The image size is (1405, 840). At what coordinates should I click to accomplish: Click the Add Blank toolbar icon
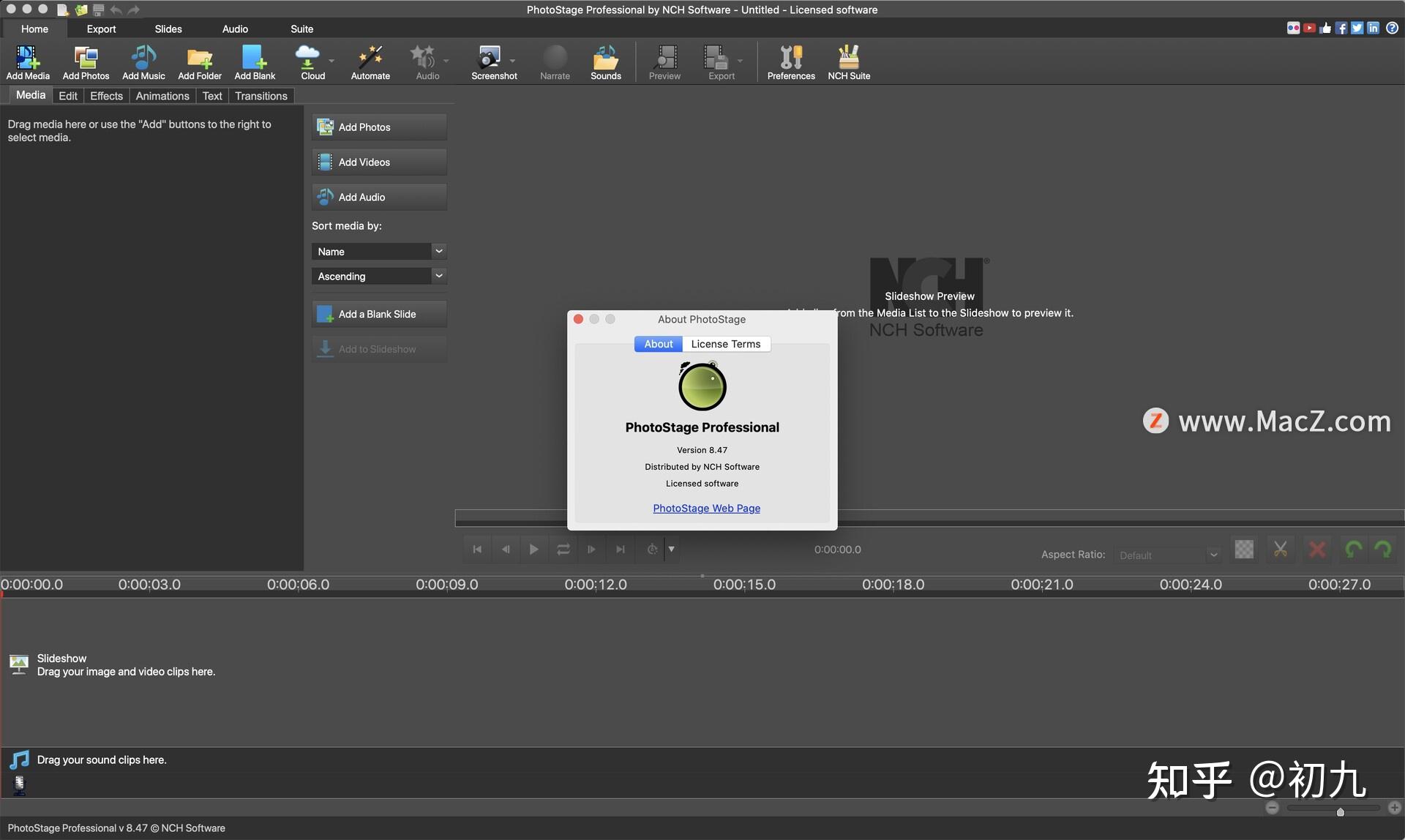[x=255, y=62]
